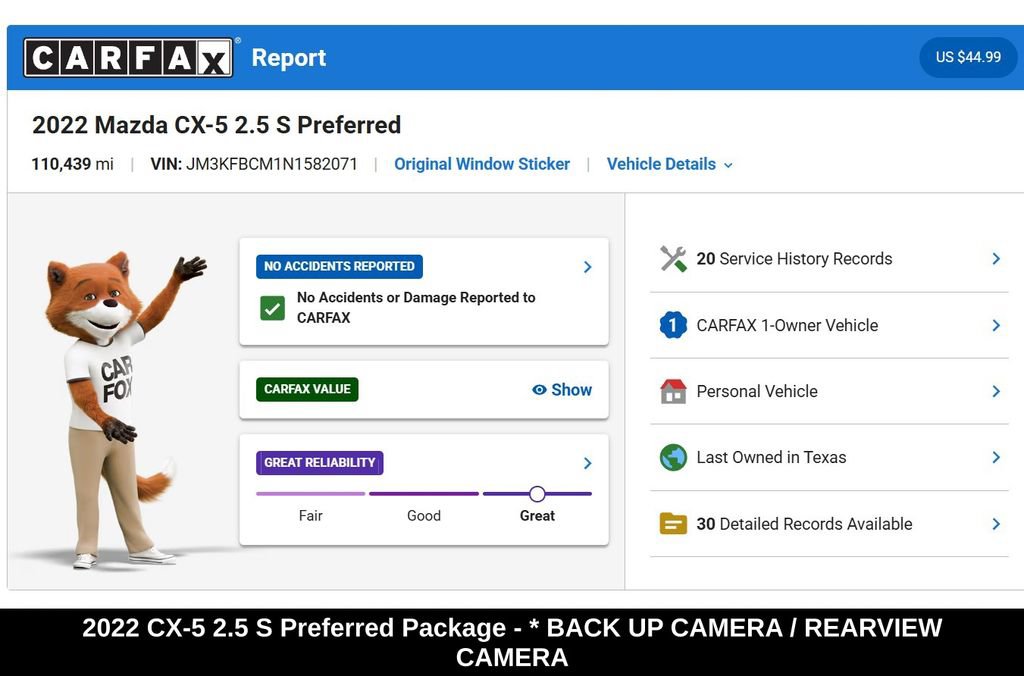Click the Fair reliability label

(310, 516)
